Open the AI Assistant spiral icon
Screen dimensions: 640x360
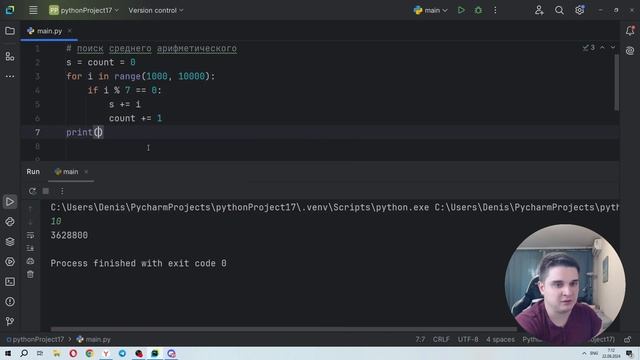(x=630, y=51)
